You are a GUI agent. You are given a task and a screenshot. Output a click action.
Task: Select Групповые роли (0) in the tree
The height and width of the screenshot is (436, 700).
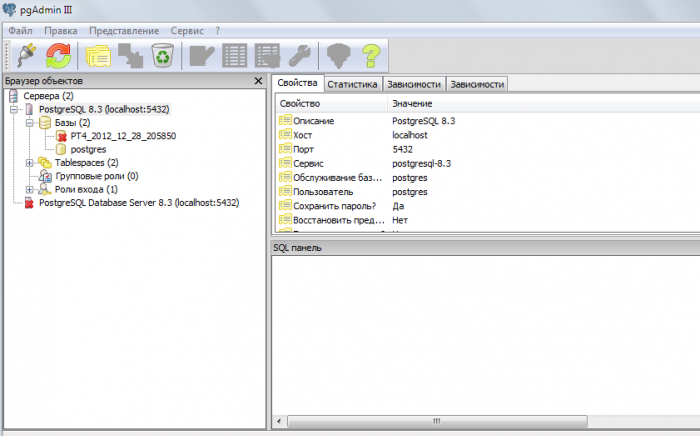(x=97, y=176)
